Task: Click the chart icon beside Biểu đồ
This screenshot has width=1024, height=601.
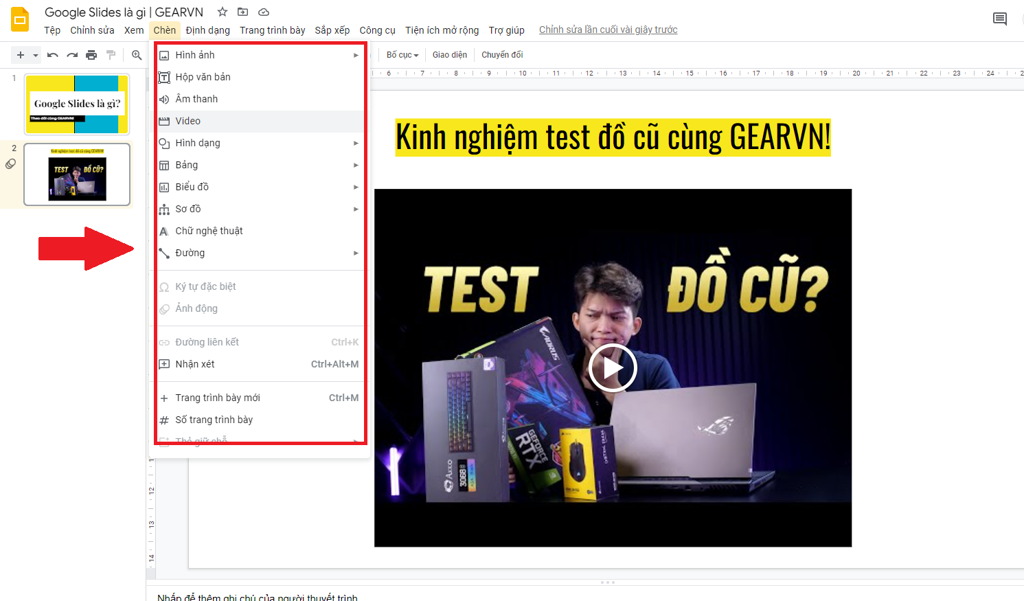Action: tap(164, 187)
